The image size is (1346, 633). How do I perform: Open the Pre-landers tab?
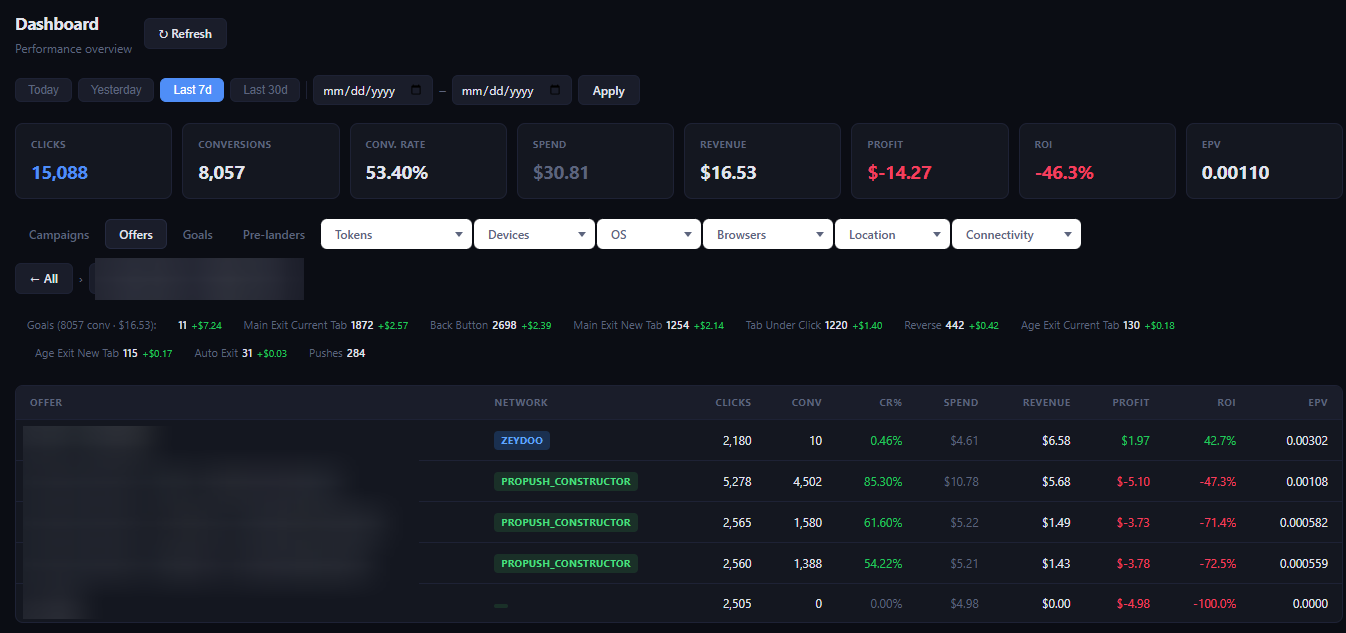coord(274,234)
